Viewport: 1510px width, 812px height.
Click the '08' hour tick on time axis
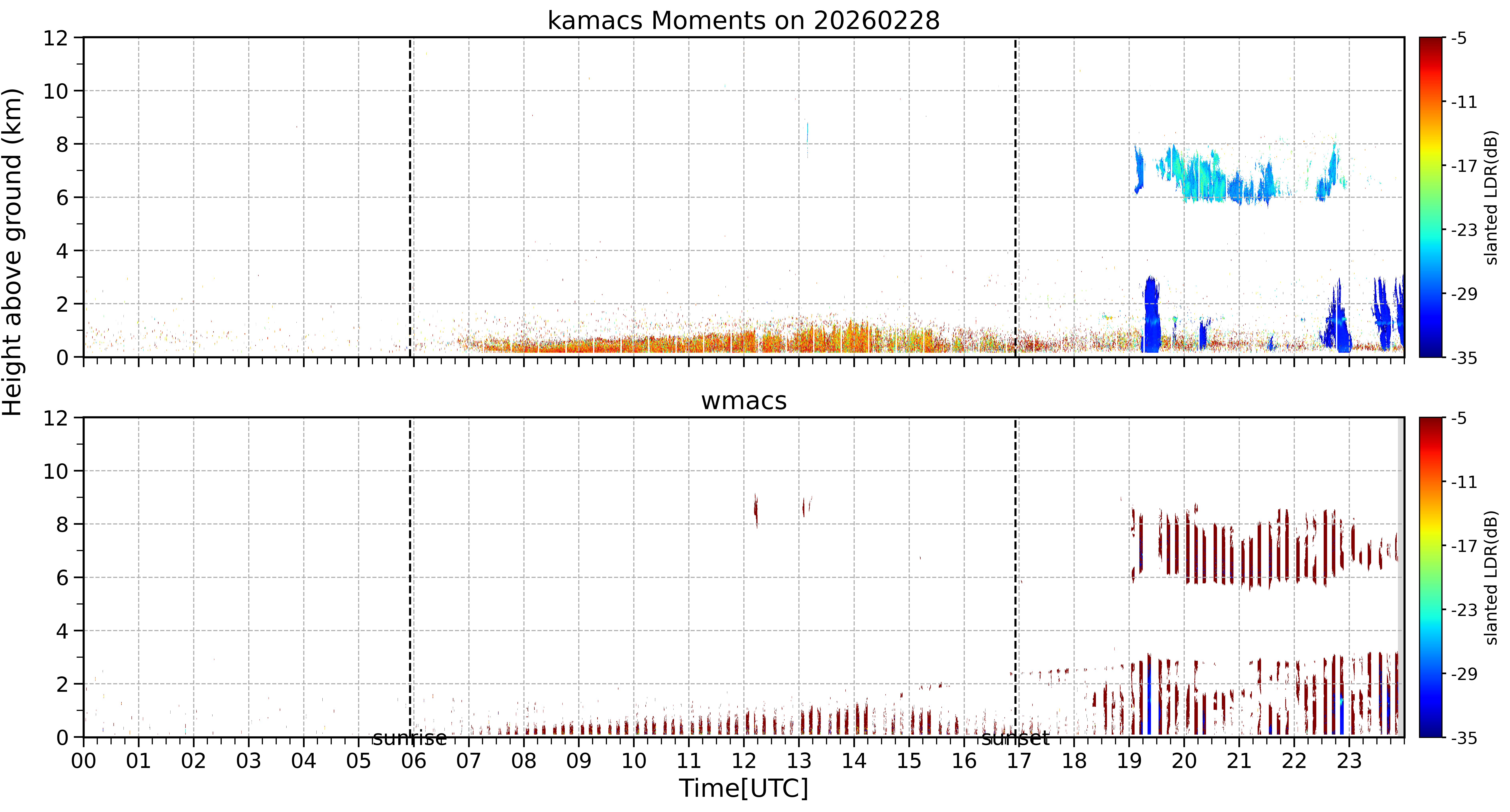(524, 761)
